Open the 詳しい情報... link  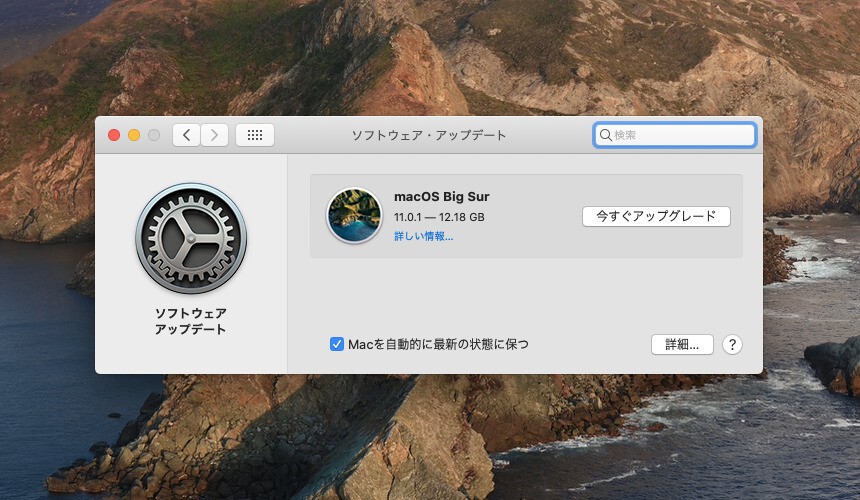423,236
